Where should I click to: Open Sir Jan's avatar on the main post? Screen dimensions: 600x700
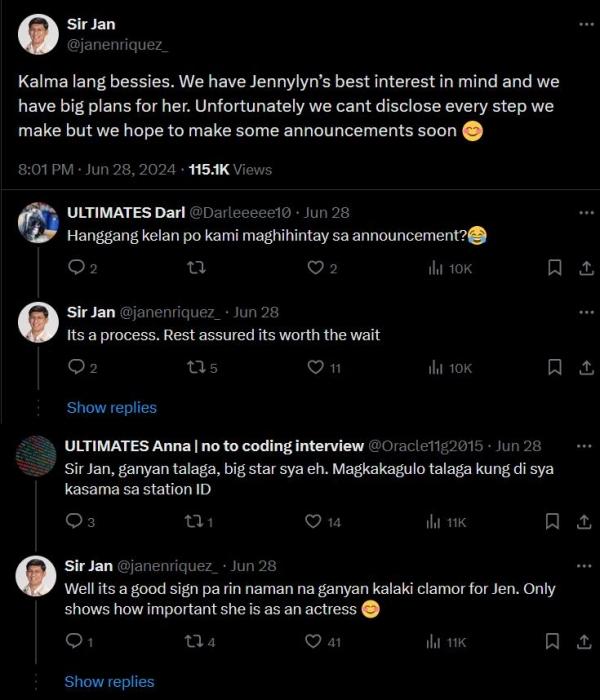[x=38, y=35]
